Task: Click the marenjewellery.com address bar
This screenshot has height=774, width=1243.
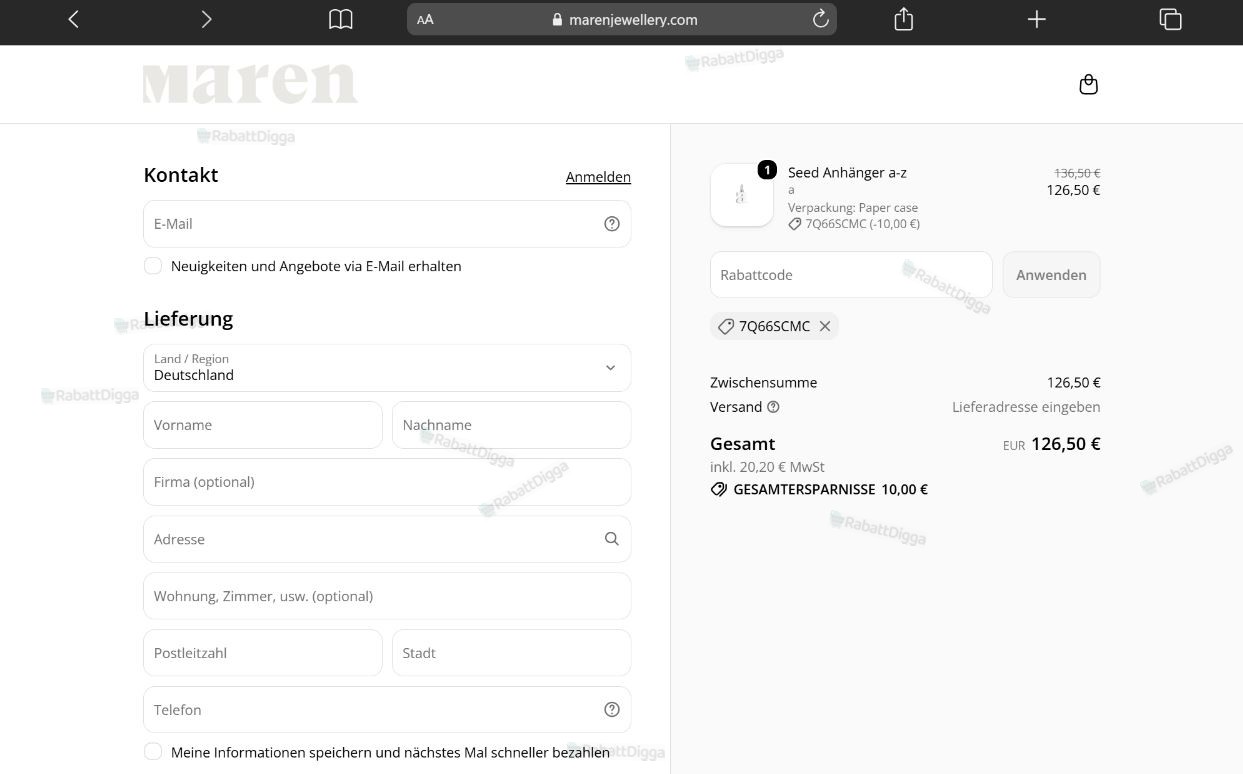Action: 622,19
